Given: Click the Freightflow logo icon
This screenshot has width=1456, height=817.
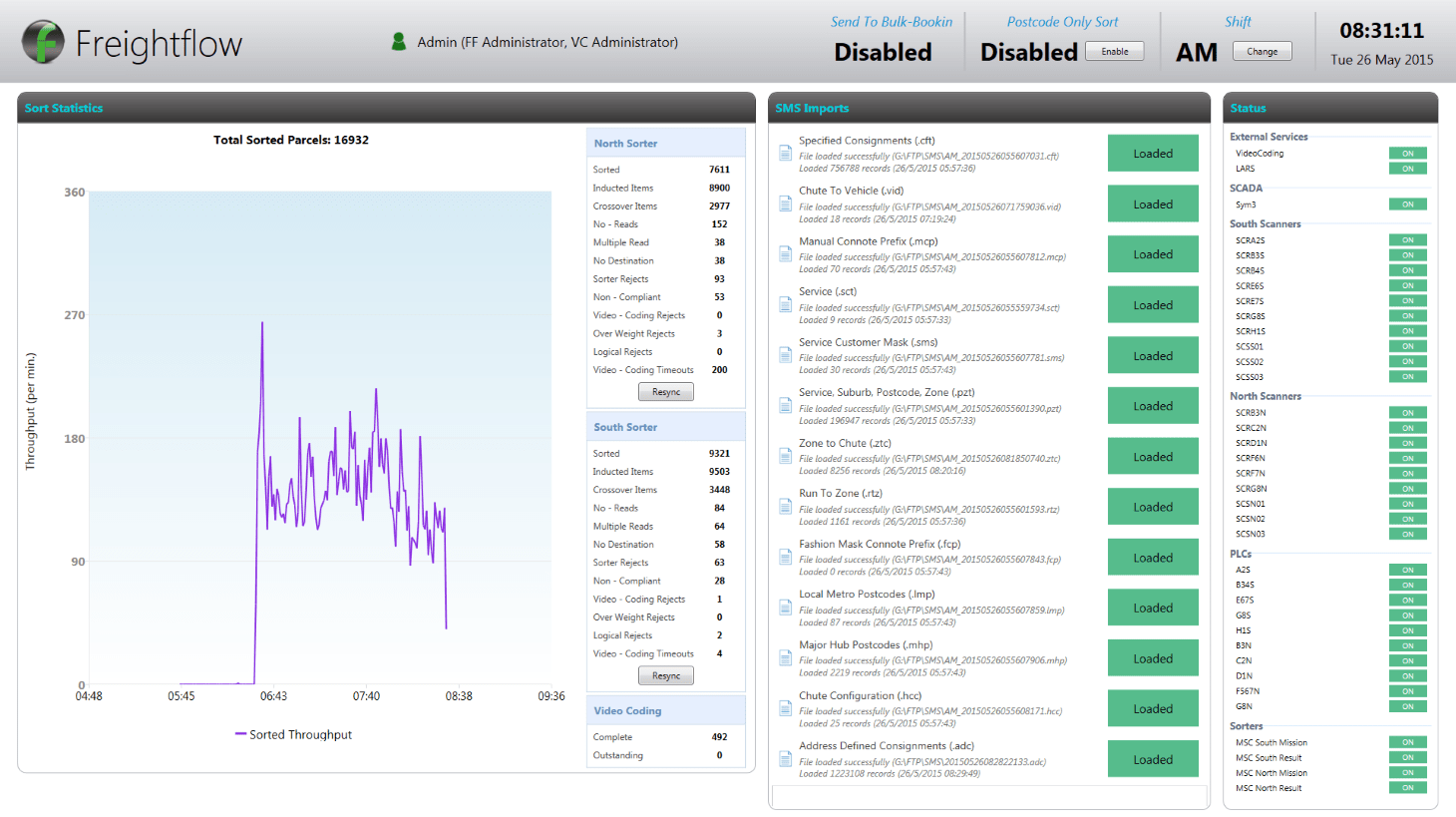Looking at the screenshot, I should (42, 41).
